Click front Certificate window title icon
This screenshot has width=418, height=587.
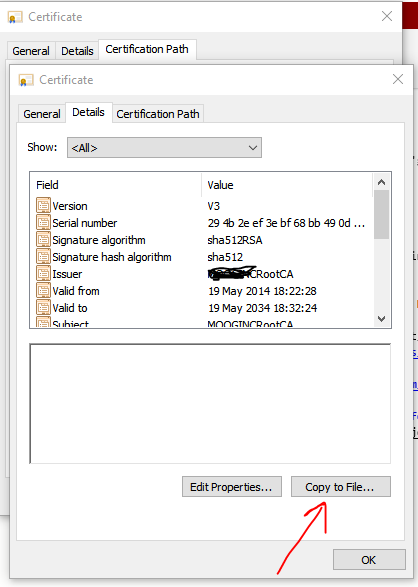pos(26,80)
